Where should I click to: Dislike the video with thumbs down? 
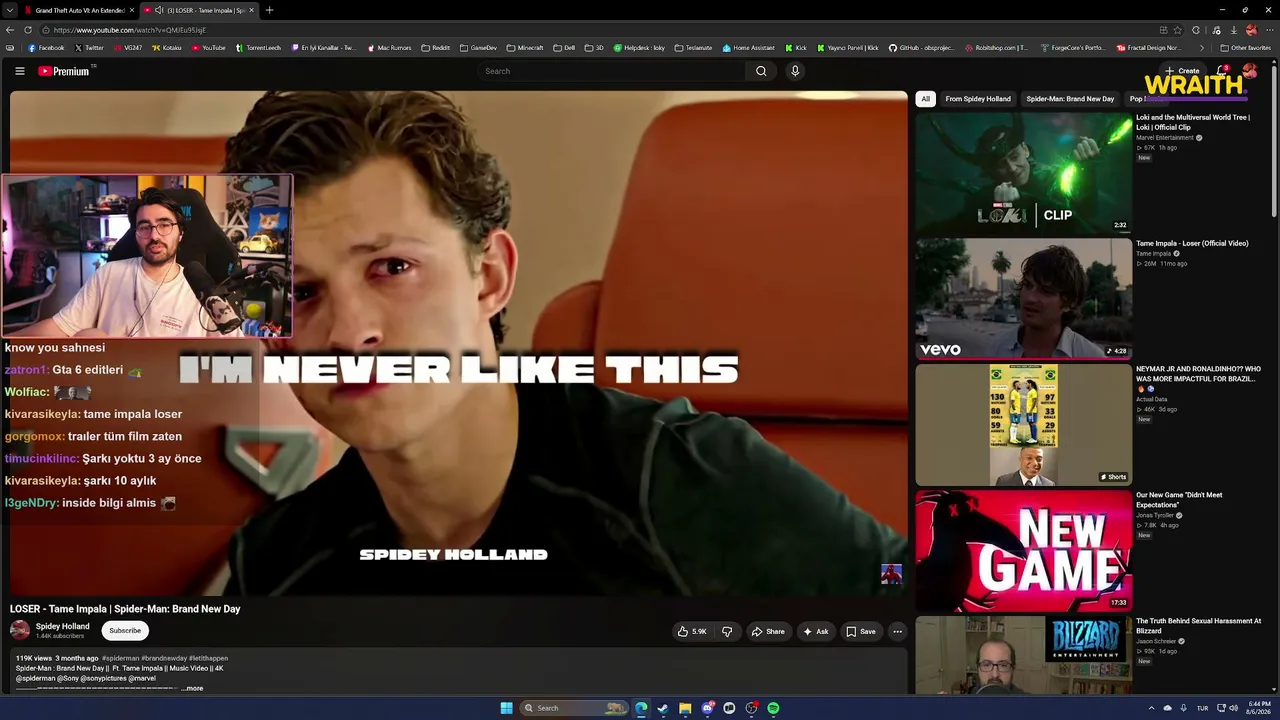click(x=727, y=631)
